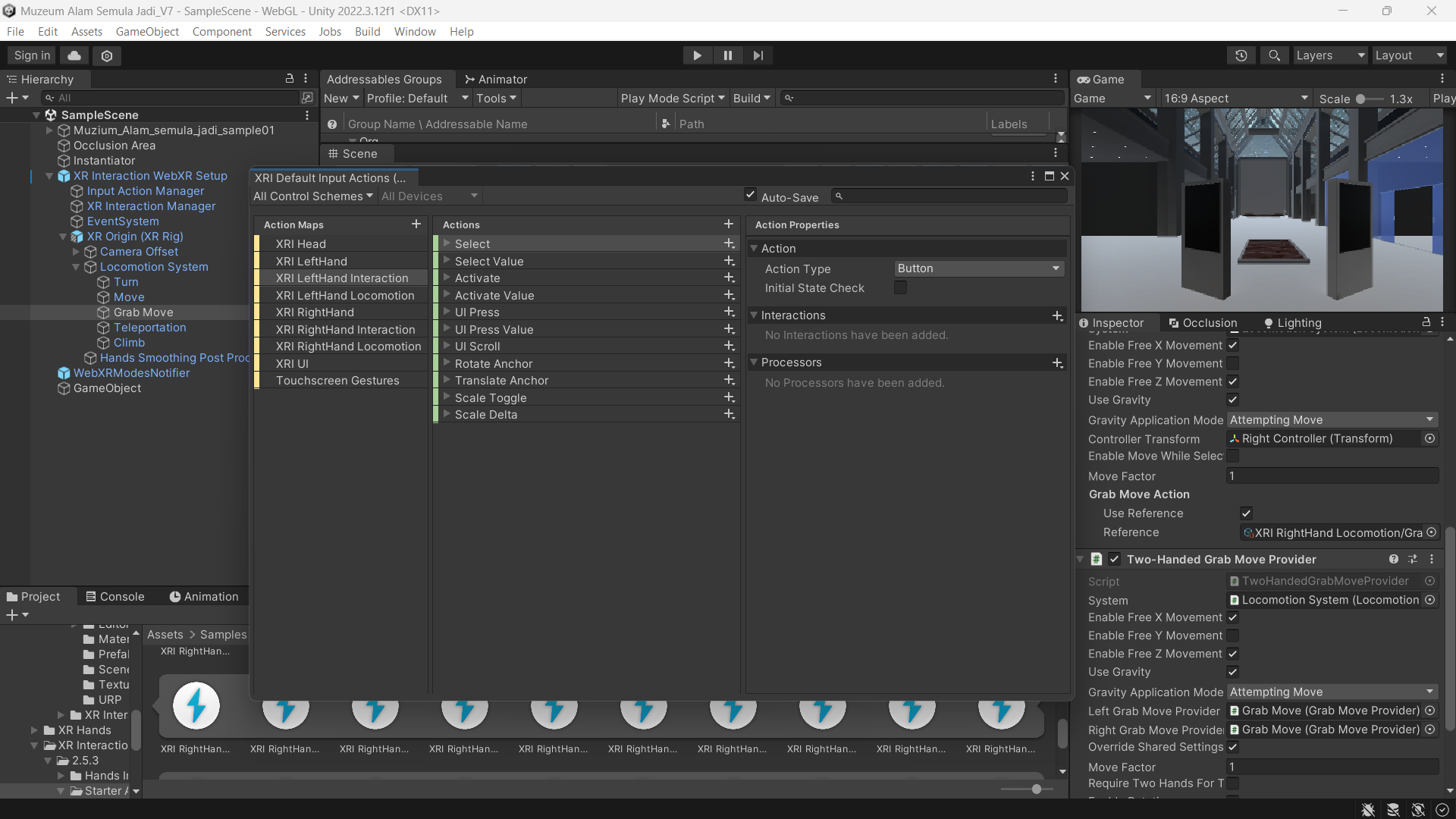Collapse the Locomotion System tree item
Screen dimensions: 1456x819
coord(76,267)
